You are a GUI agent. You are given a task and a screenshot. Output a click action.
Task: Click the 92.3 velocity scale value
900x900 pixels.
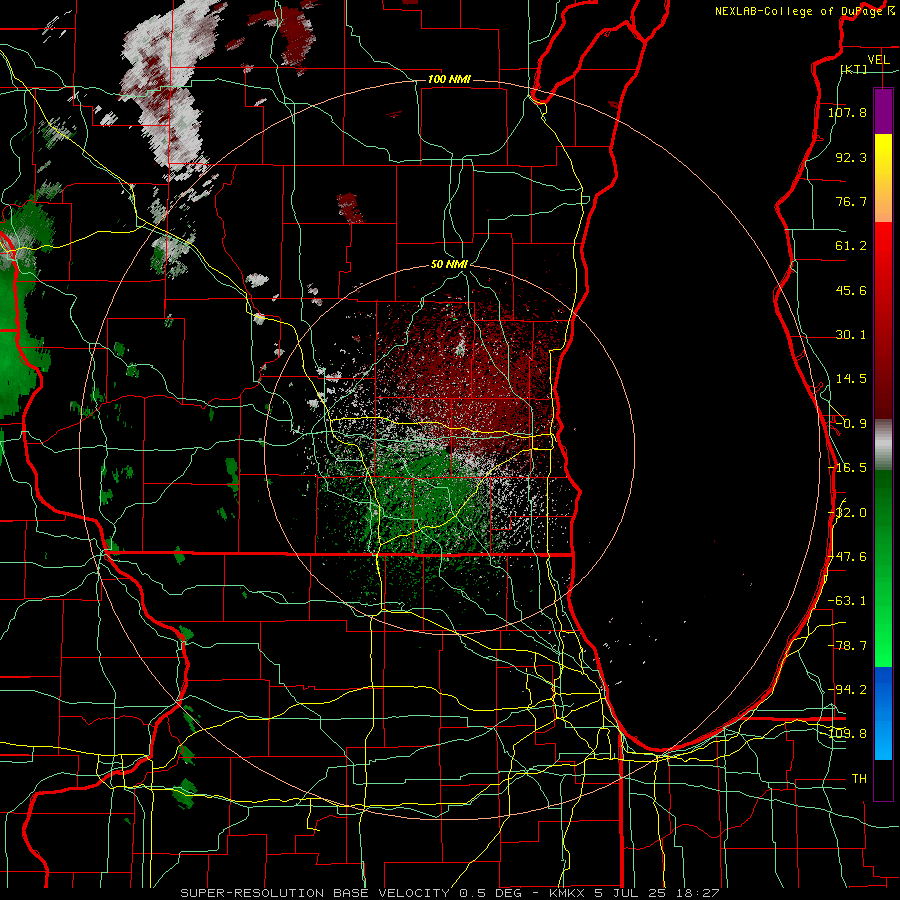click(851, 157)
